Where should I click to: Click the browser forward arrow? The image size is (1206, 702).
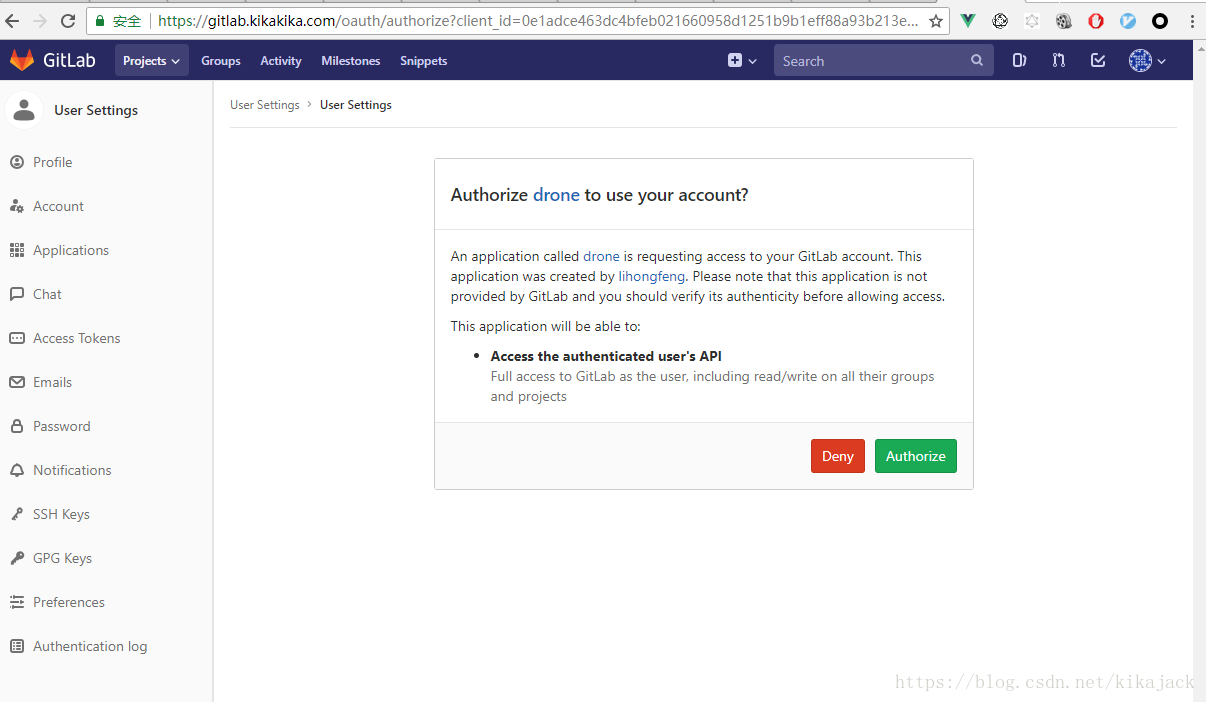(x=40, y=21)
